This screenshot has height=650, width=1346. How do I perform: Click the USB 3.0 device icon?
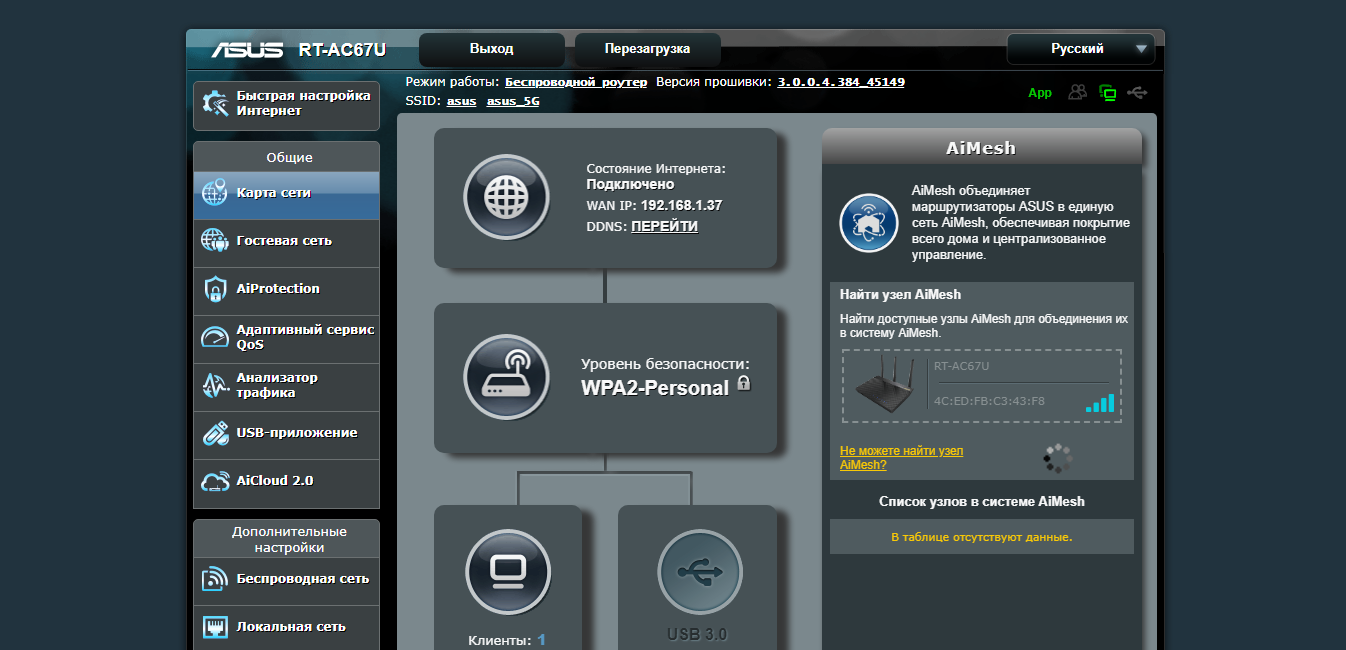pyautogui.click(x=699, y=571)
